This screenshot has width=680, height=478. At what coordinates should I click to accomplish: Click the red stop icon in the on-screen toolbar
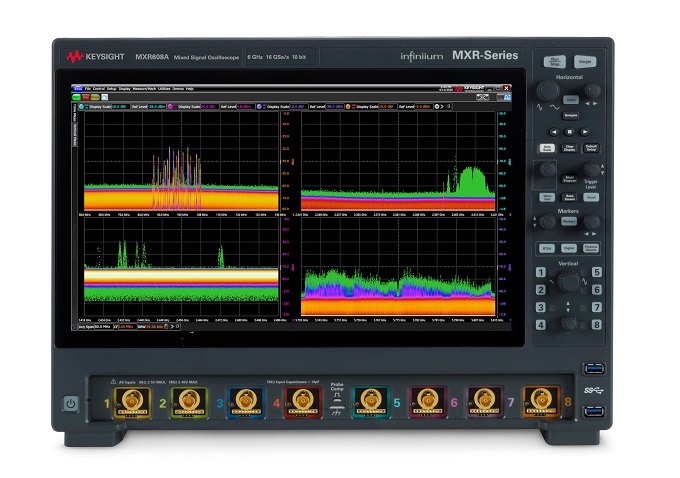coord(84,96)
